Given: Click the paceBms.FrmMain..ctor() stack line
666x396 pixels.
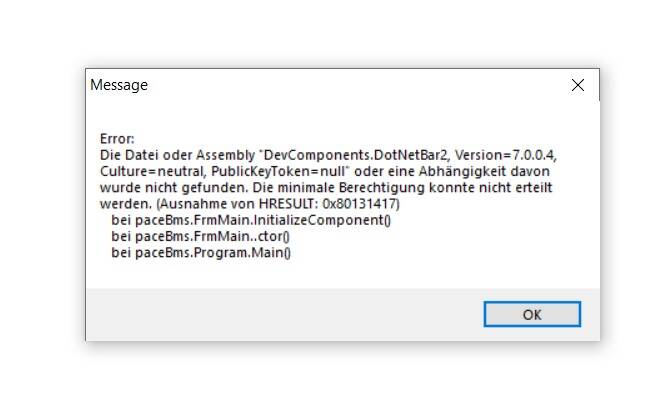Looking at the screenshot, I should pos(200,236).
